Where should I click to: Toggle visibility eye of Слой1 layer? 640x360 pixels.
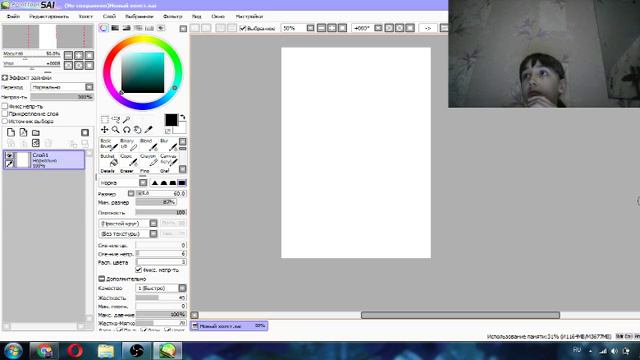pyautogui.click(x=9, y=156)
